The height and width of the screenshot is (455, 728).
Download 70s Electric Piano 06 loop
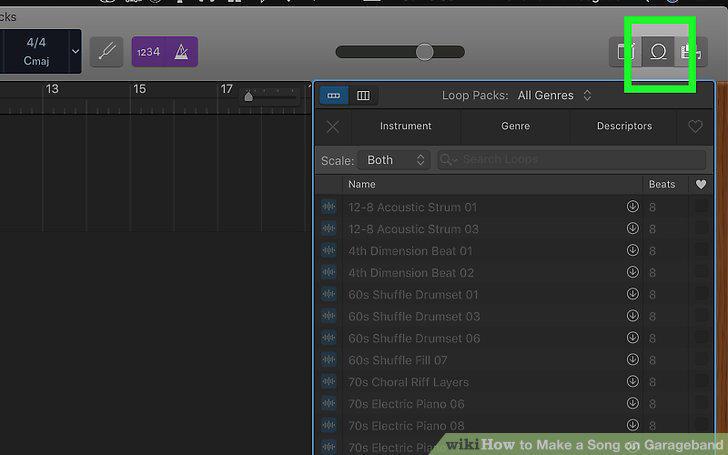tap(632, 403)
